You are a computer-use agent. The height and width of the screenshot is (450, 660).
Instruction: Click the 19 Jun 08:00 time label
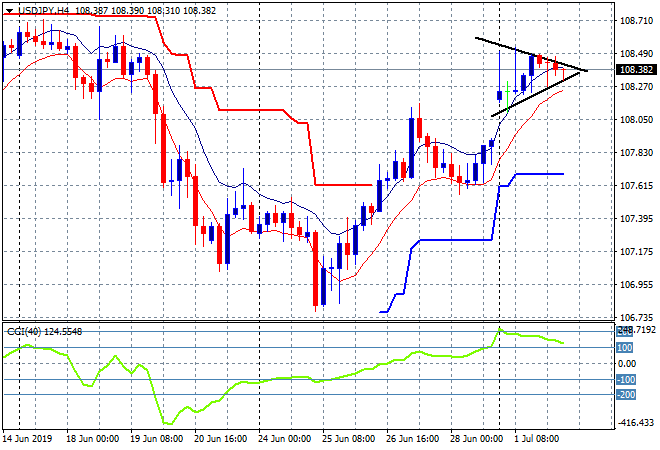(157, 439)
